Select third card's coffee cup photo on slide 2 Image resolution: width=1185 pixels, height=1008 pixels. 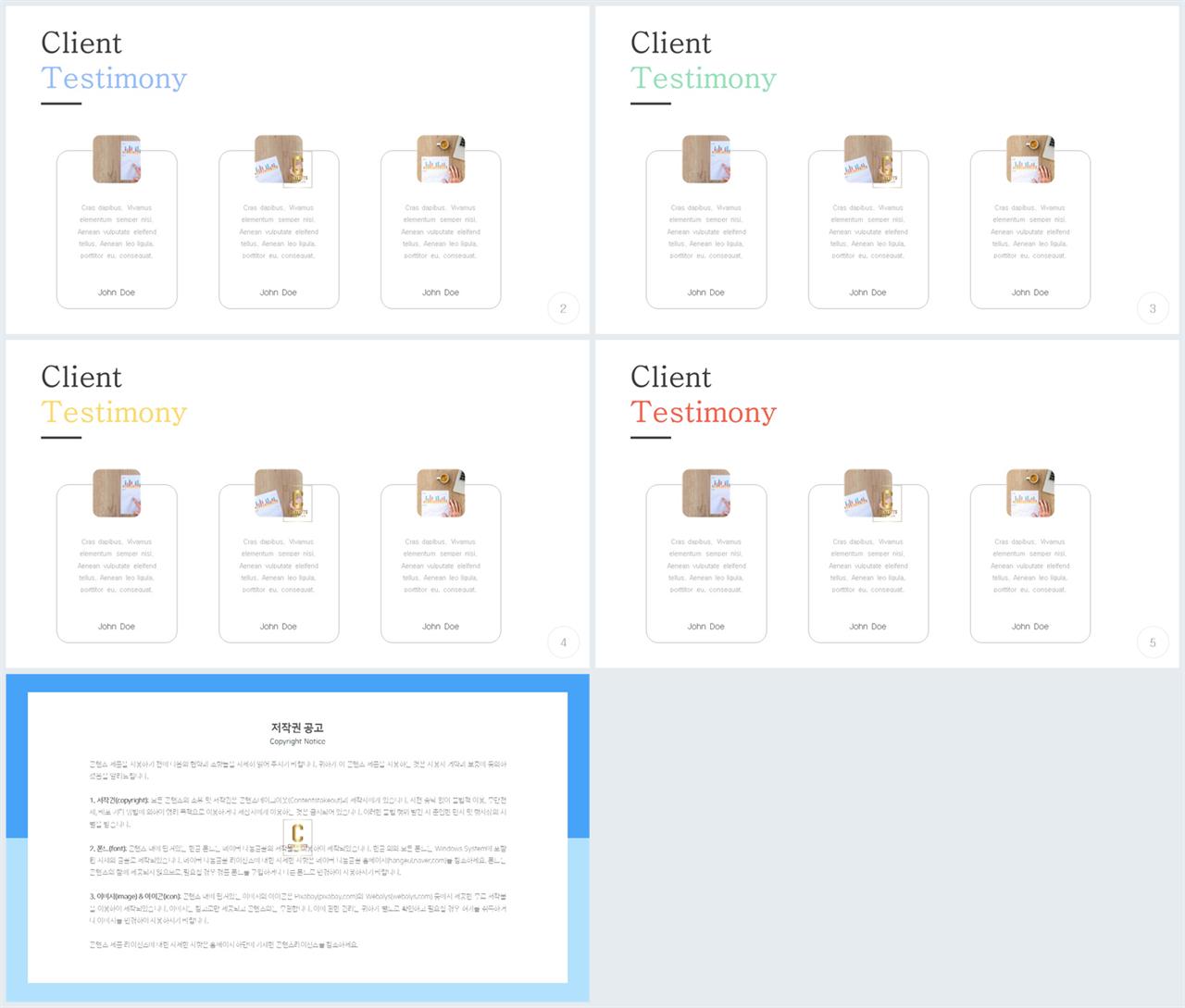441,159
